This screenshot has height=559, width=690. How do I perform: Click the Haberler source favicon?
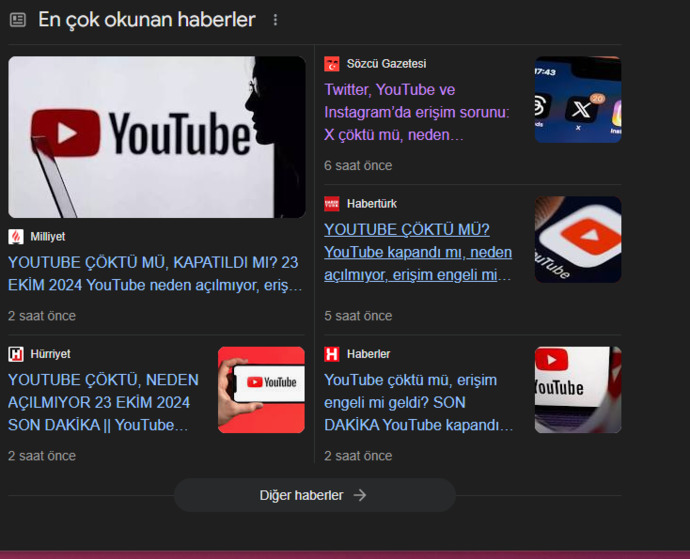[x=332, y=354]
